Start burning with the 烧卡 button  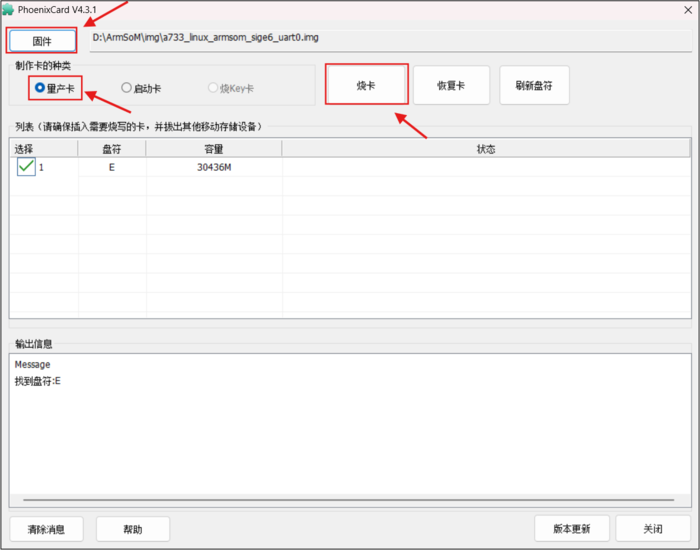(366, 85)
